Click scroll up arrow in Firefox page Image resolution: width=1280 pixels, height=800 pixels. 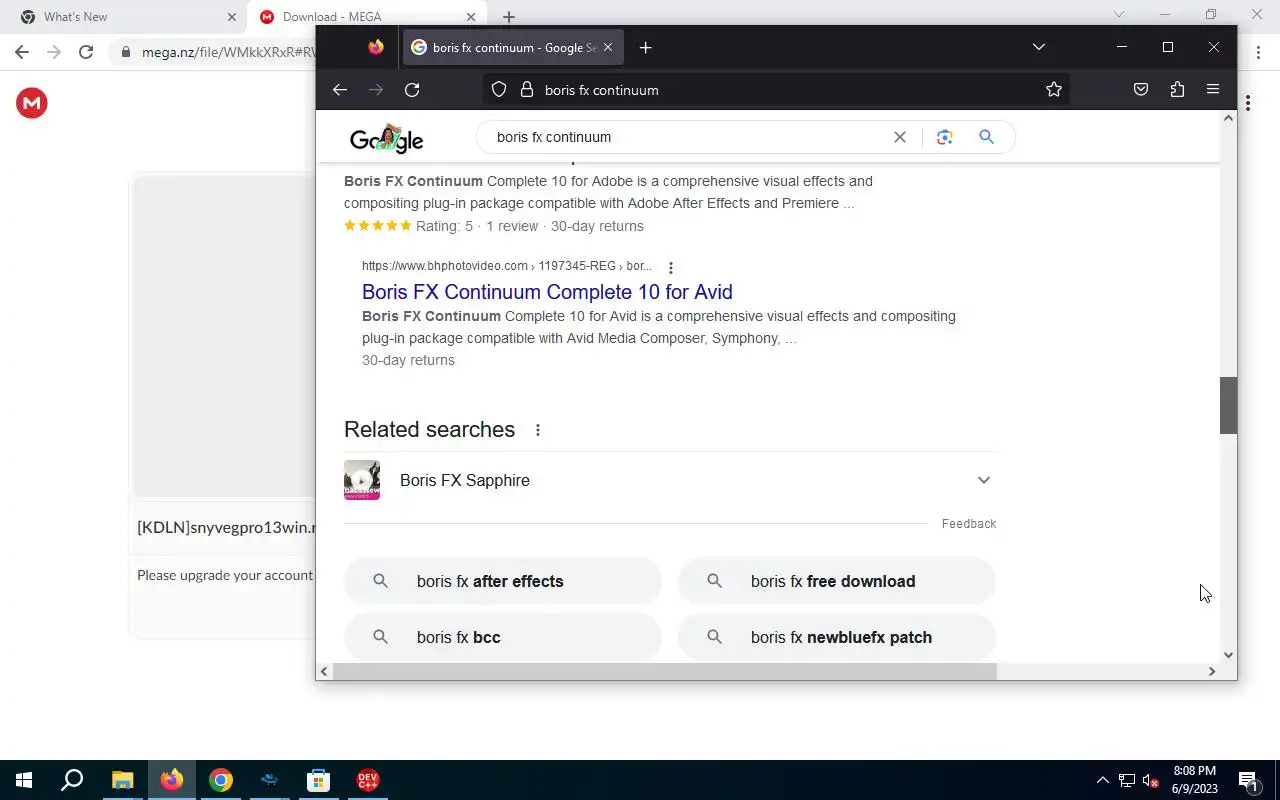click(x=1229, y=118)
